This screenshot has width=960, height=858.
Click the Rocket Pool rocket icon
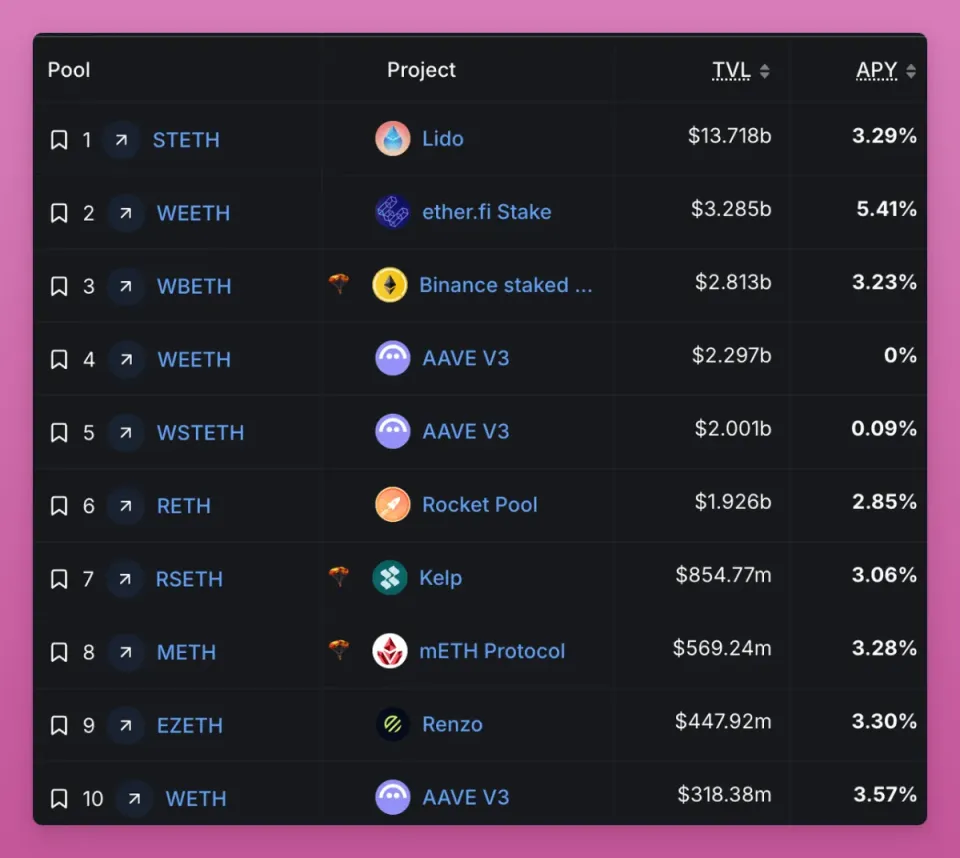click(x=393, y=505)
